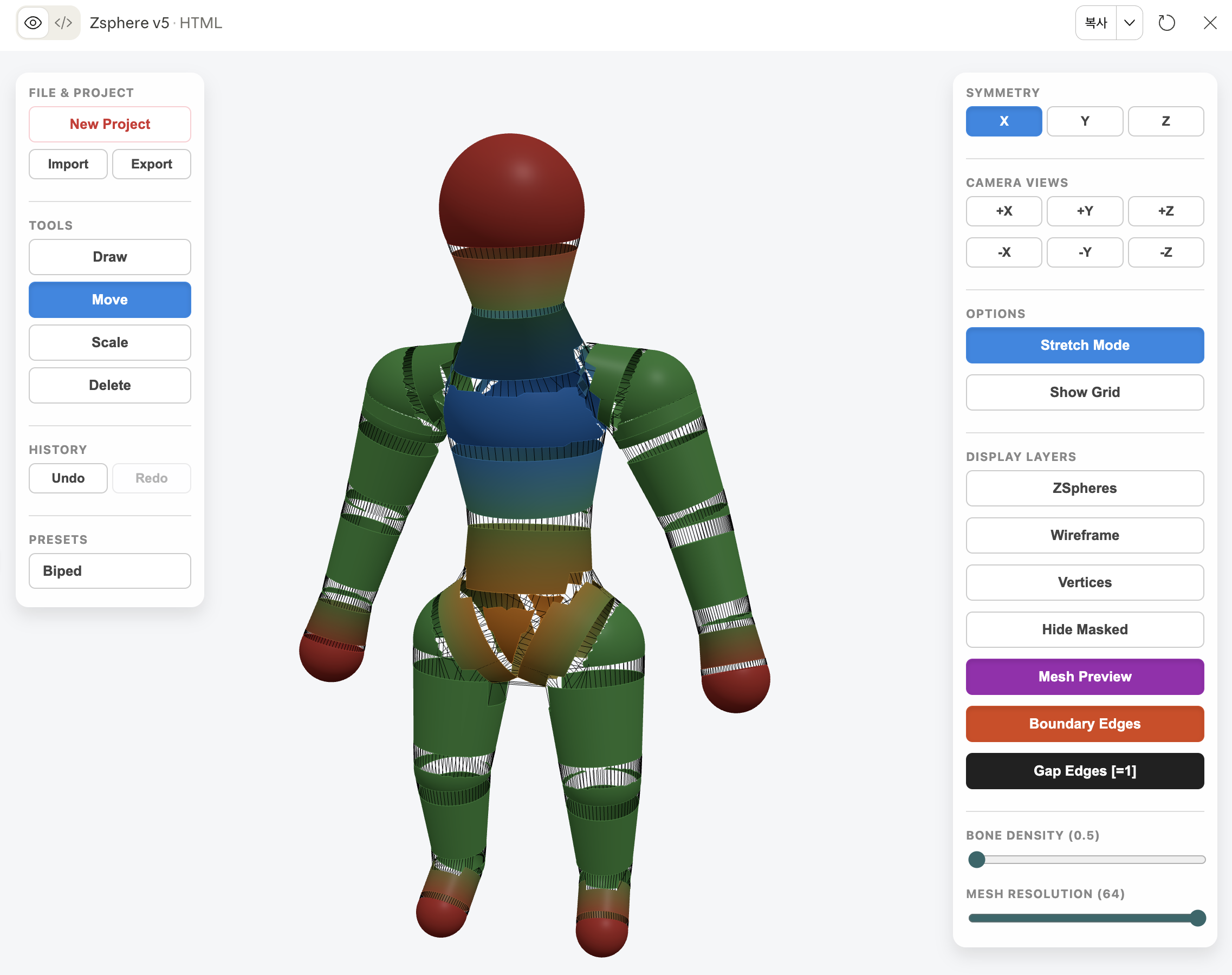Viewport: 1232px width, 975px height.
Task: Select the Draw tool
Action: pos(109,257)
